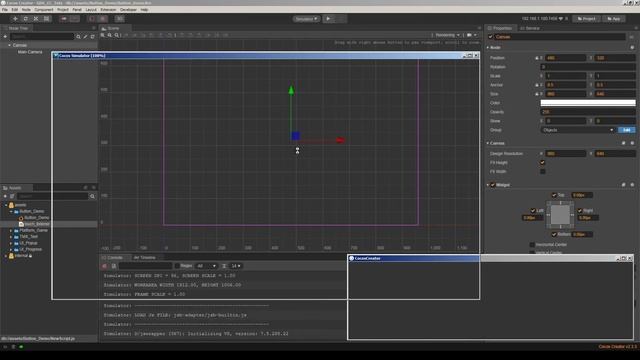This screenshot has width=640, height=360.
Task: Open the Node menu
Action: [x=26, y=9]
